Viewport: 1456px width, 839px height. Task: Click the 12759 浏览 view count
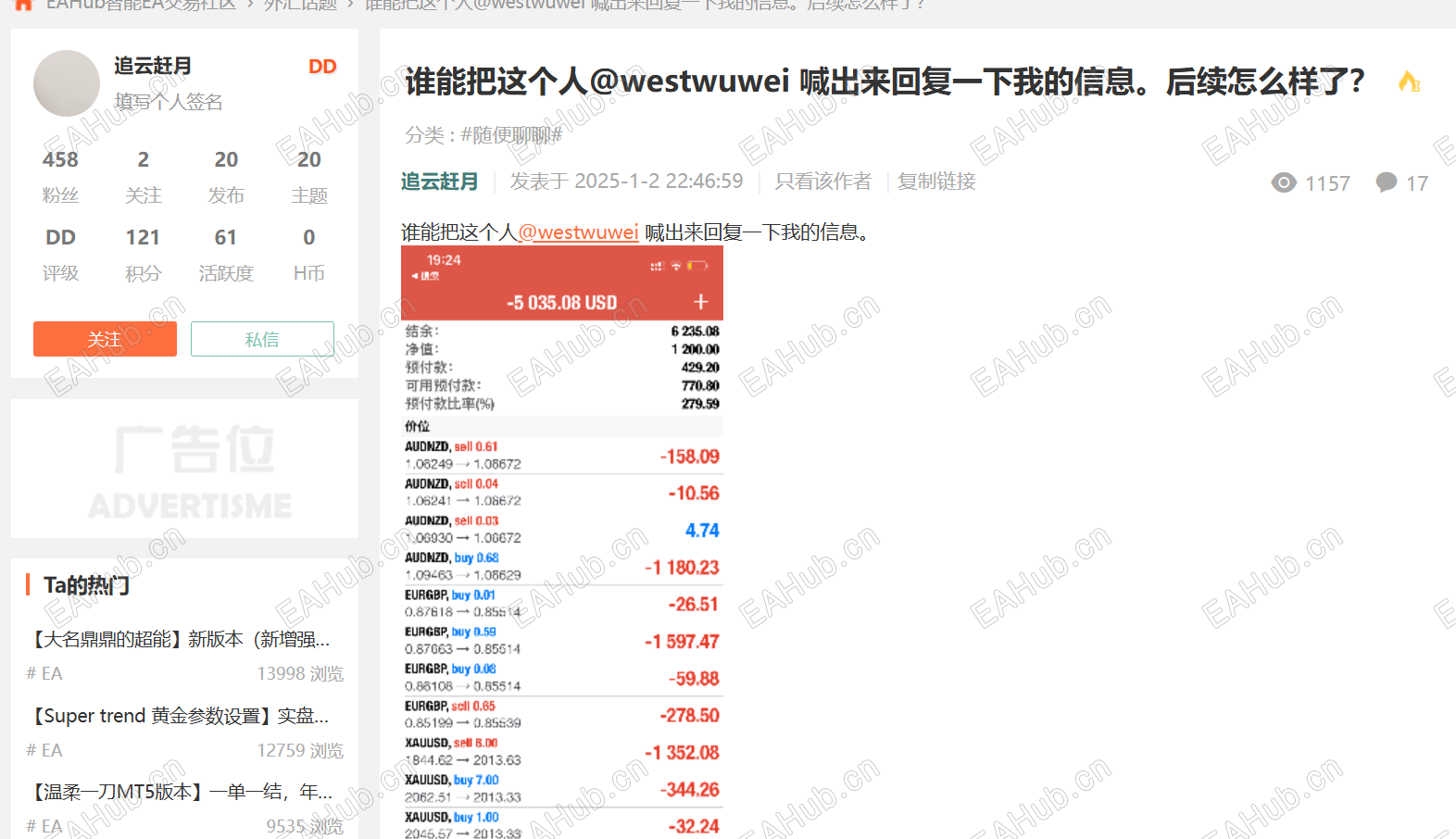tap(300, 750)
